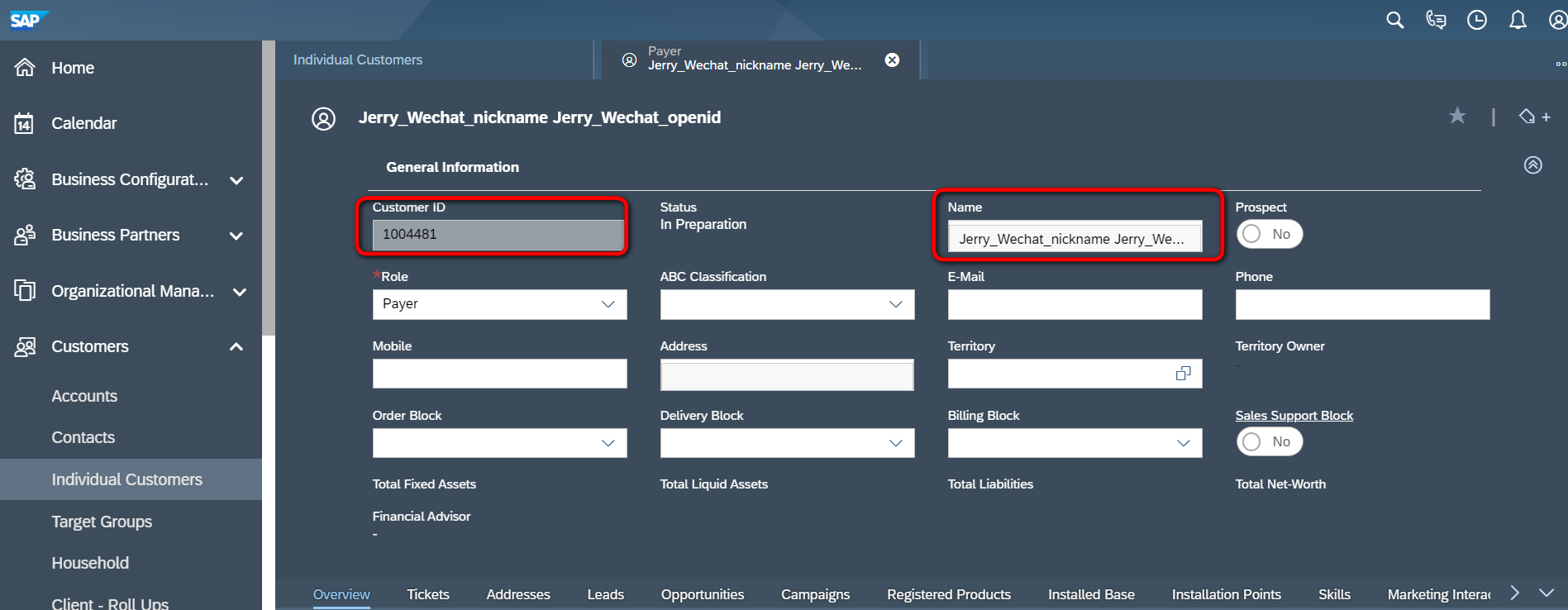Expand the Business Configuration menu

(236, 180)
